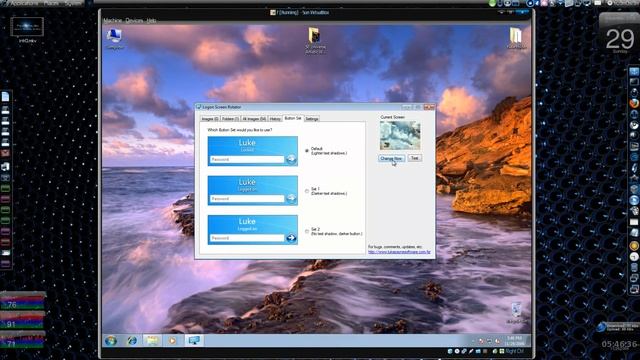Image resolution: width=640 pixels, height=360 pixels.
Task: Click the Set 2 preview image
Action: coord(253,230)
